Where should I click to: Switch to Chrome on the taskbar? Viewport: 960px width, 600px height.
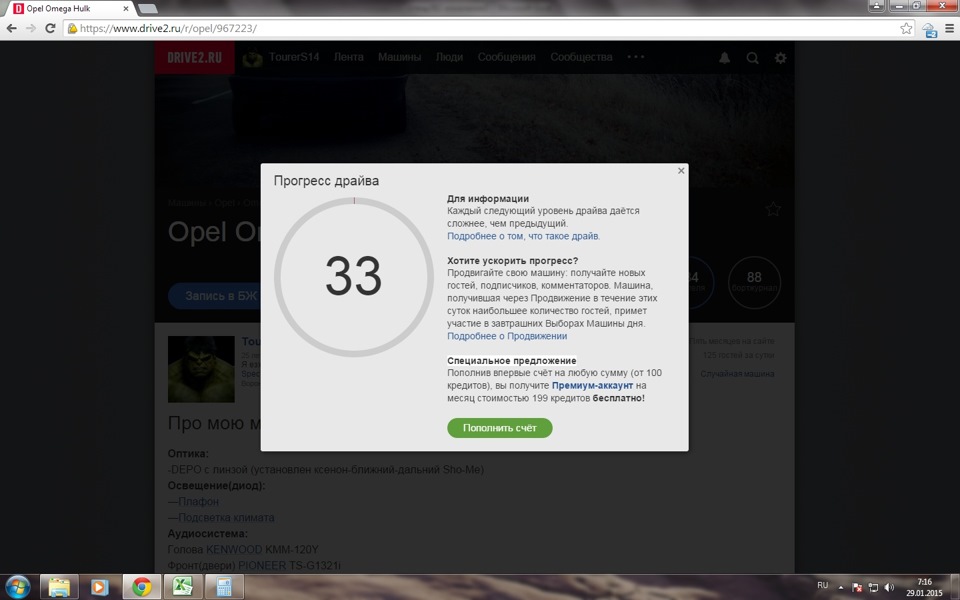coord(141,587)
